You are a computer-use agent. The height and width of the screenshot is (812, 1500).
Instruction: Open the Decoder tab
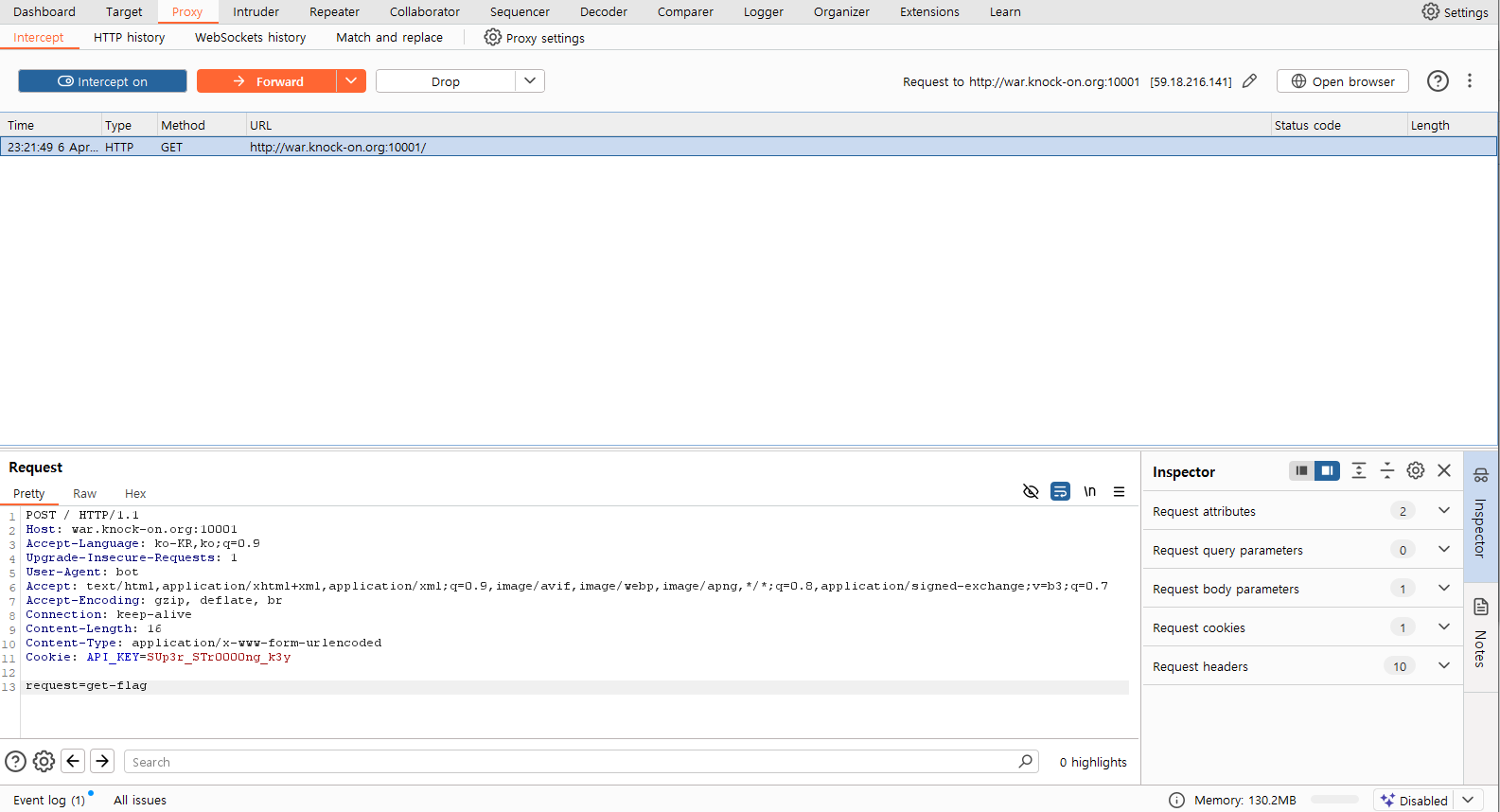click(604, 11)
